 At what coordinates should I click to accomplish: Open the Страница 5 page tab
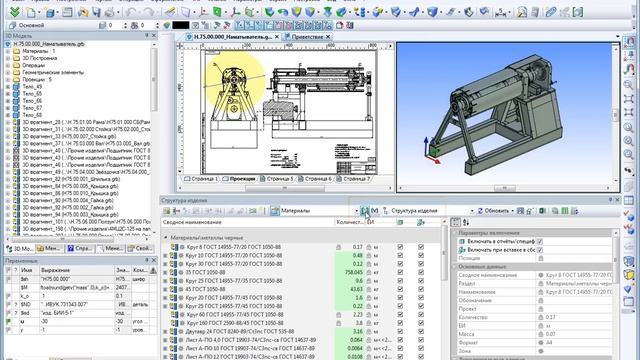pos(276,179)
